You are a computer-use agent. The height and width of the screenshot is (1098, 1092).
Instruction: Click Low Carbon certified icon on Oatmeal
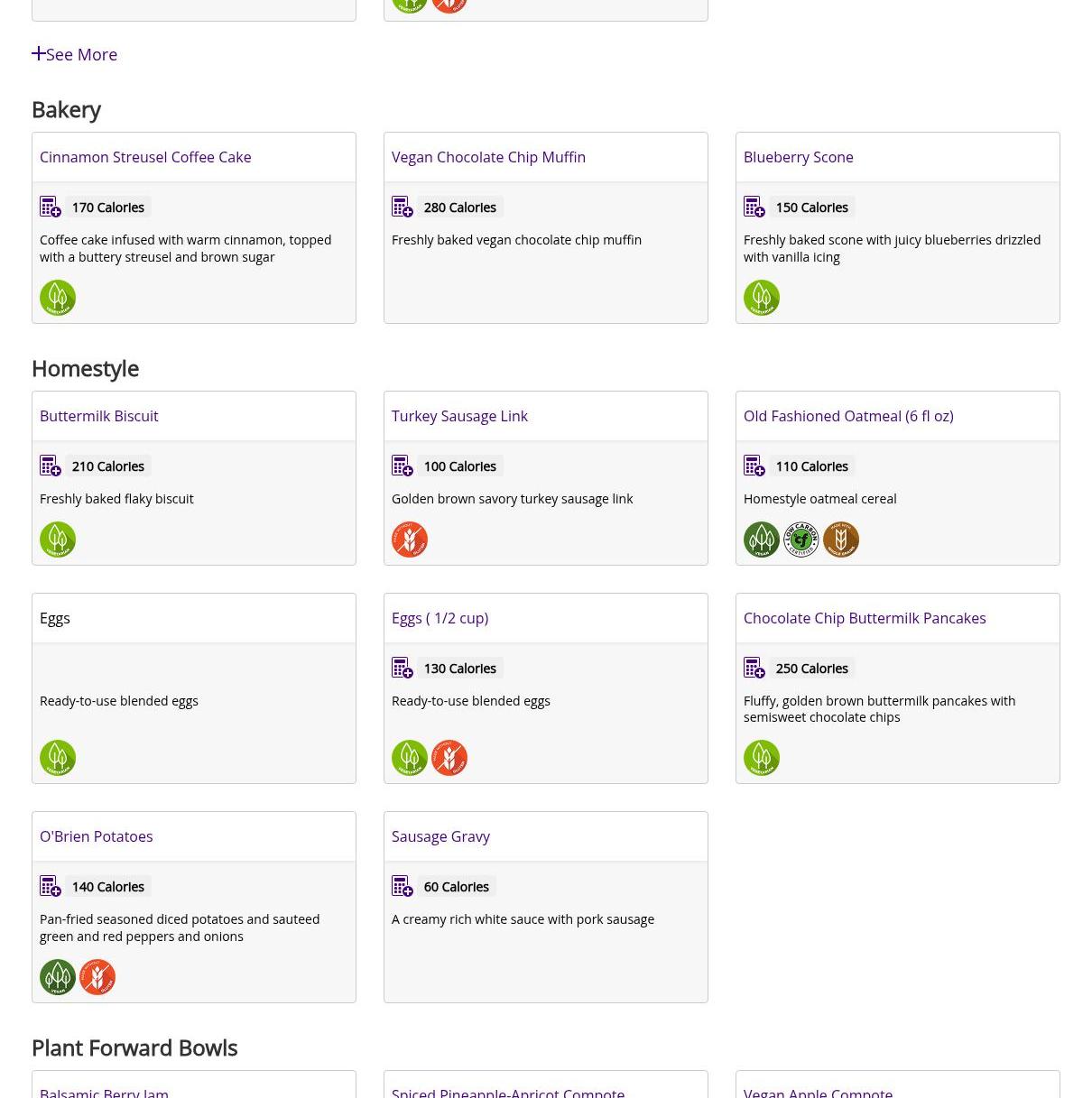[801, 540]
